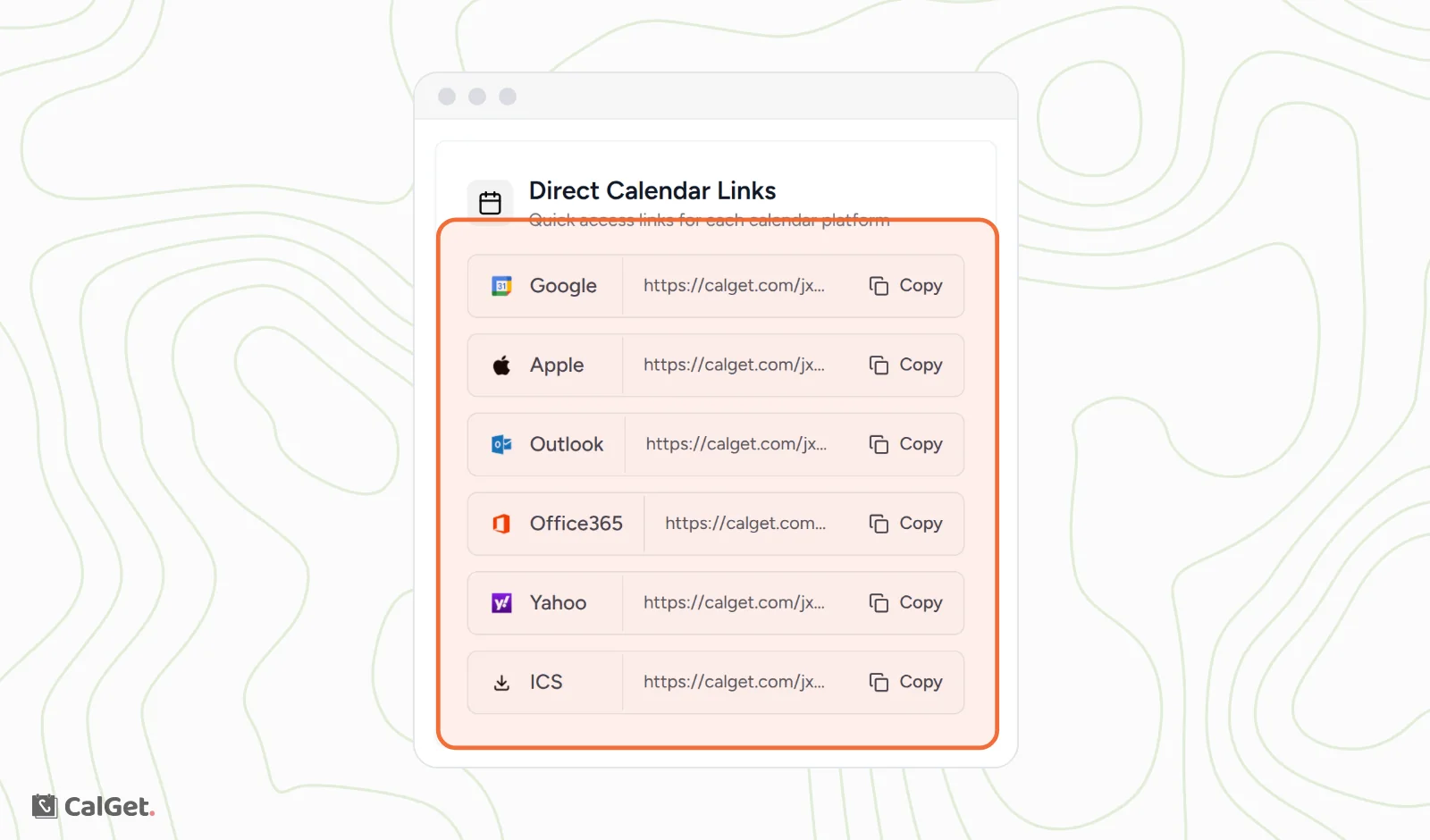Select the Office365 row URL field
The height and width of the screenshot is (840, 1430).
tap(745, 524)
